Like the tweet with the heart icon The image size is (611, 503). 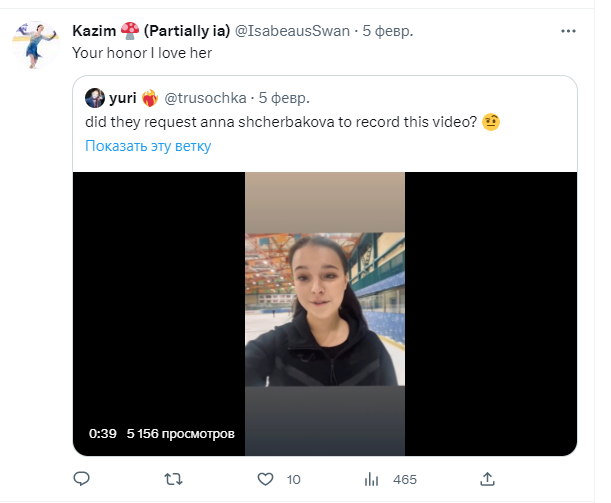pos(266,480)
